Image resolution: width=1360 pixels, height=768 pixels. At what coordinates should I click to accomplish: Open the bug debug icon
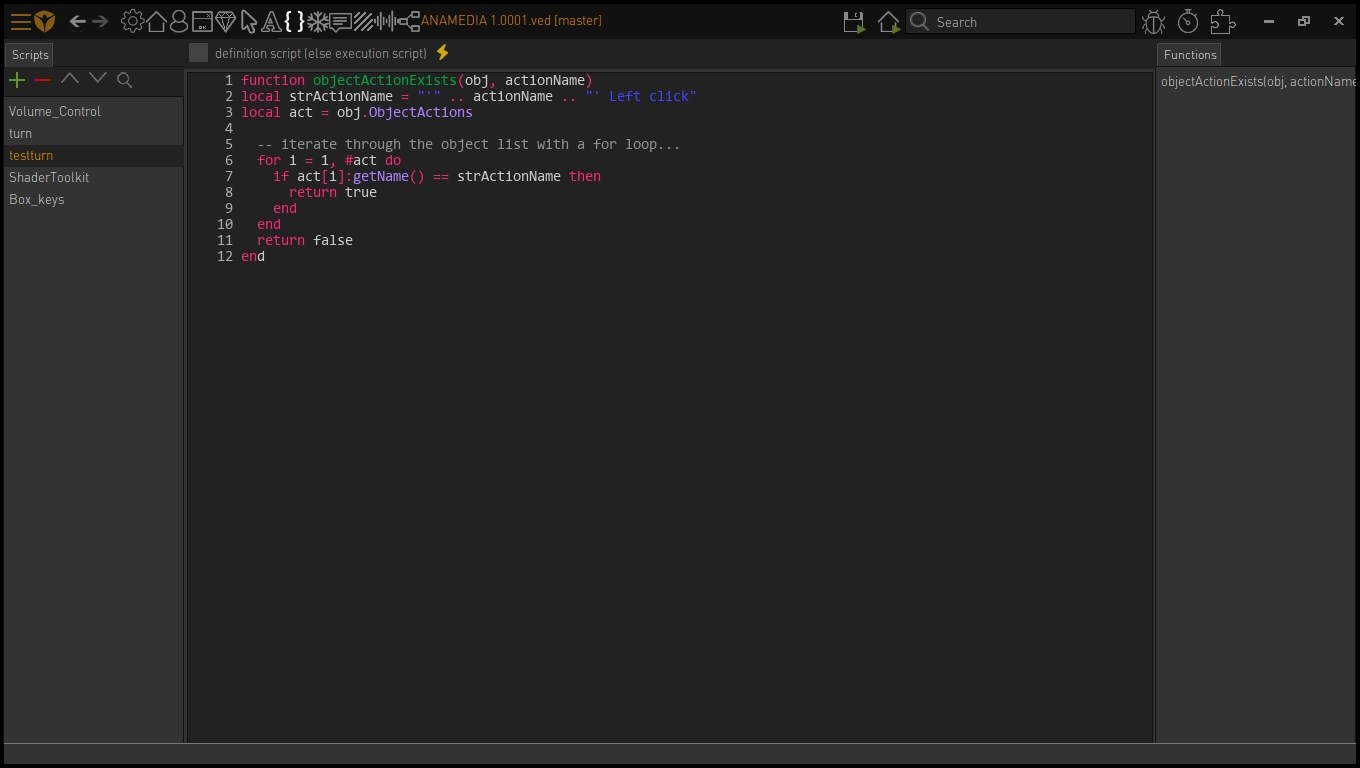(1153, 22)
